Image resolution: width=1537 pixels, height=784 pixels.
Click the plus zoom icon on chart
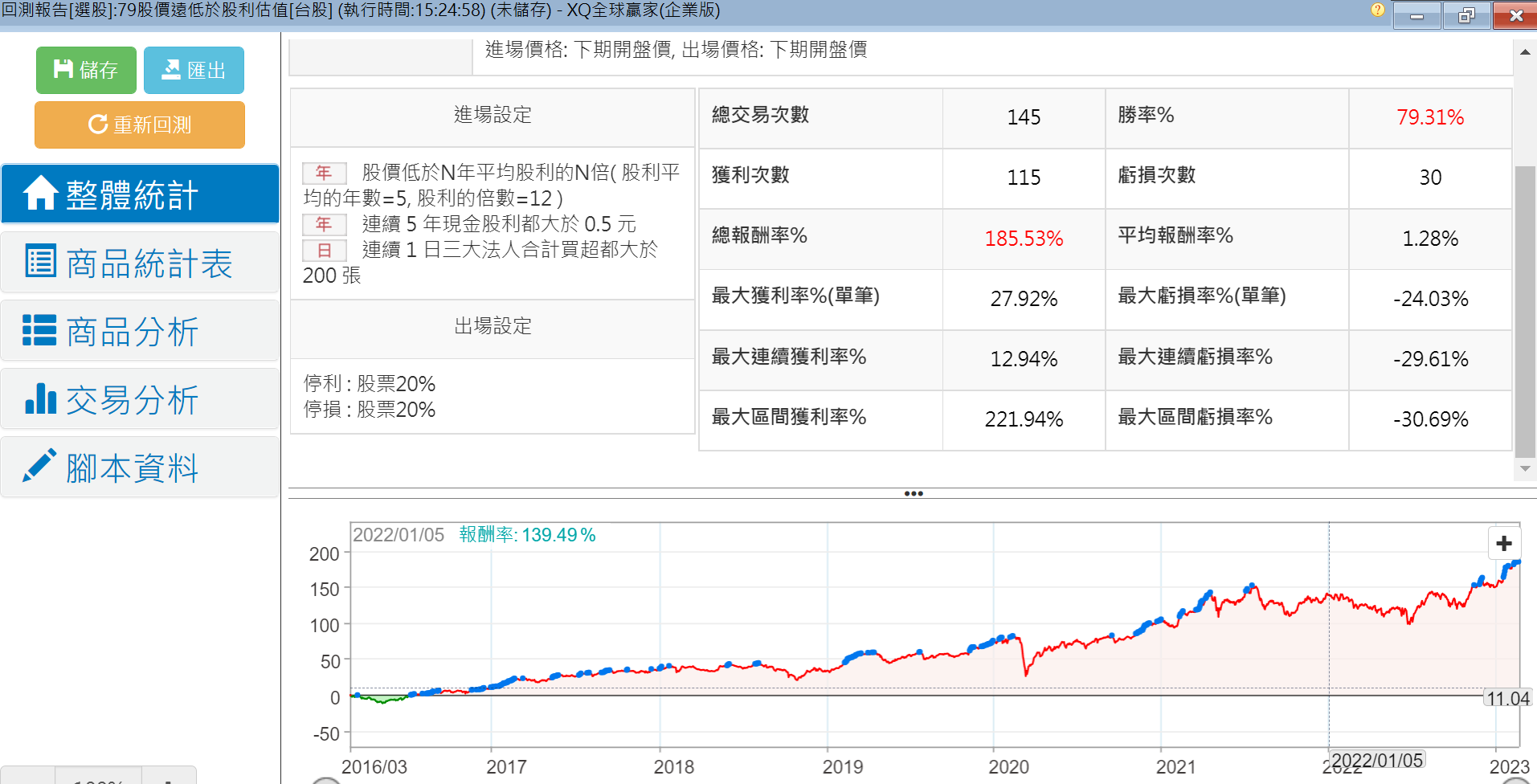click(x=1504, y=544)
